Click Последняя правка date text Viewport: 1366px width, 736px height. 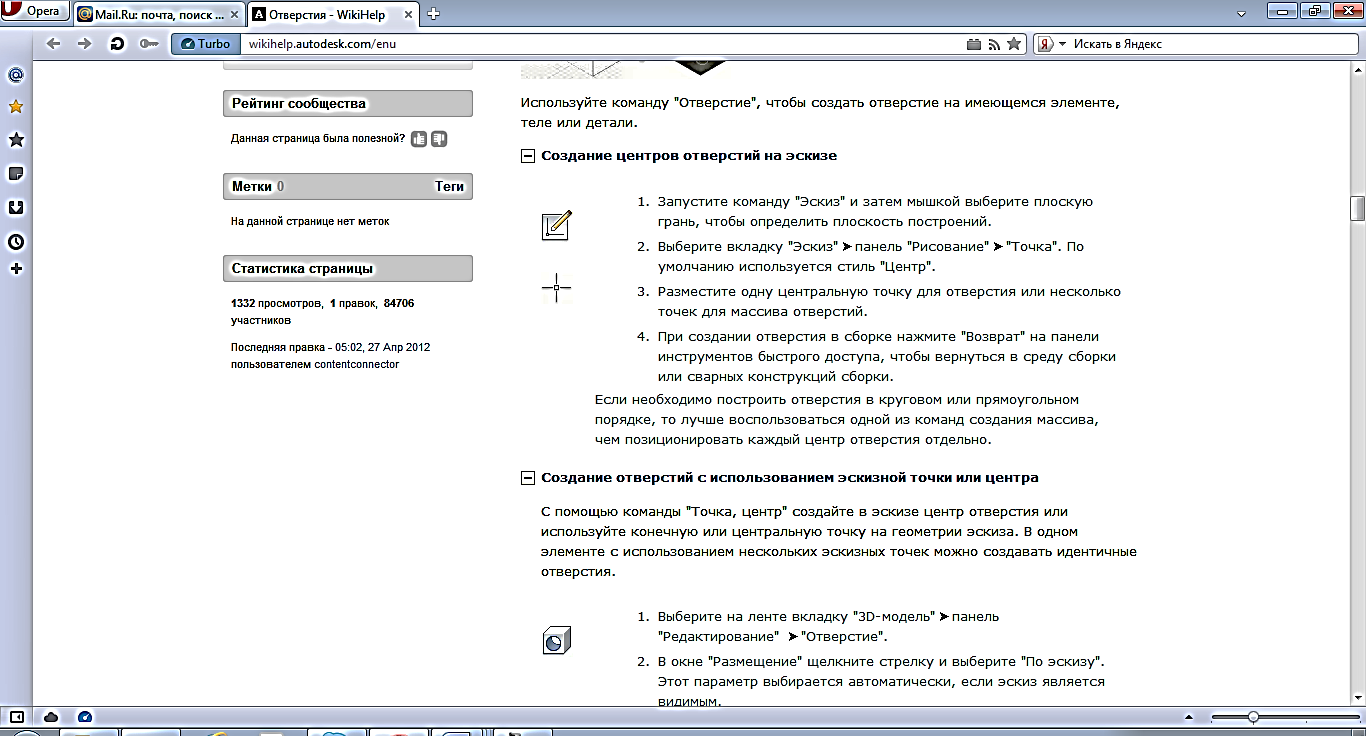click(x=330, y=347)
